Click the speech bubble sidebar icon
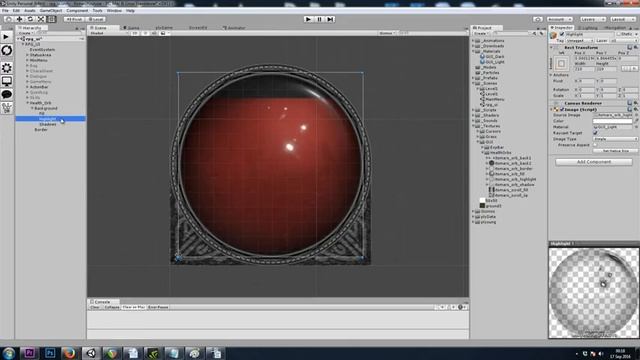 7,94
